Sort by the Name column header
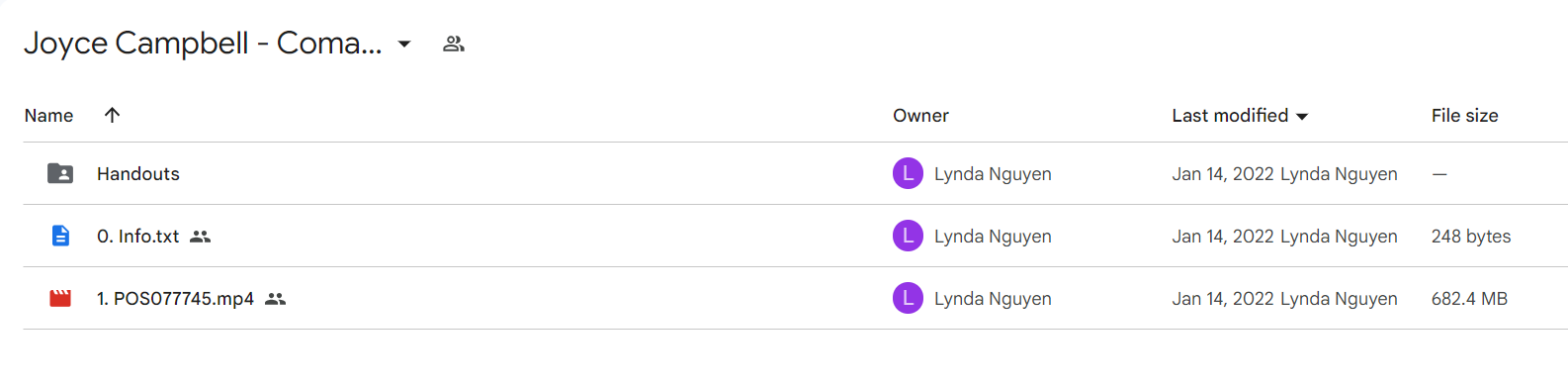The height and width of the screenshot is (387, 1568). [x=49, y=116]
